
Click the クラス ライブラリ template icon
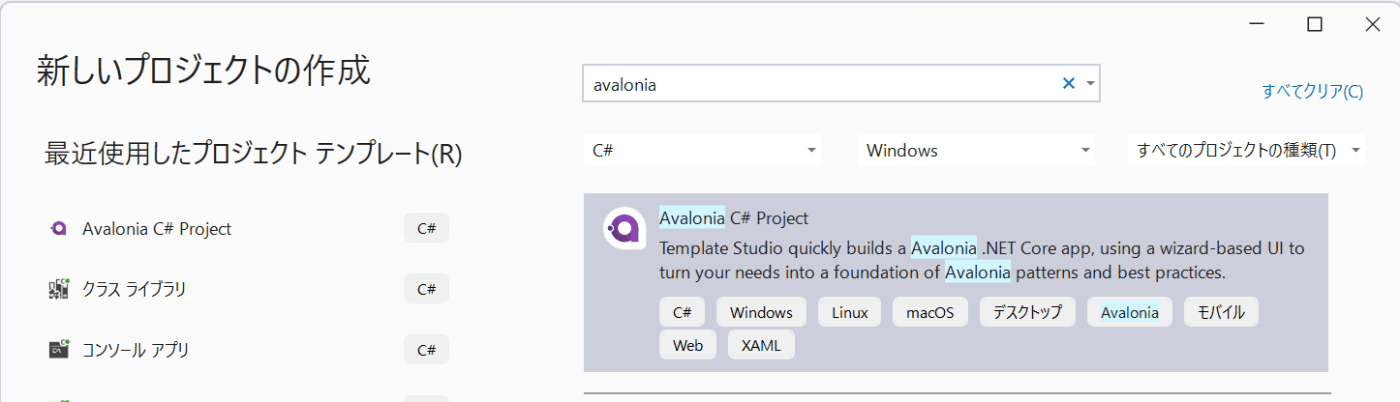58,289
